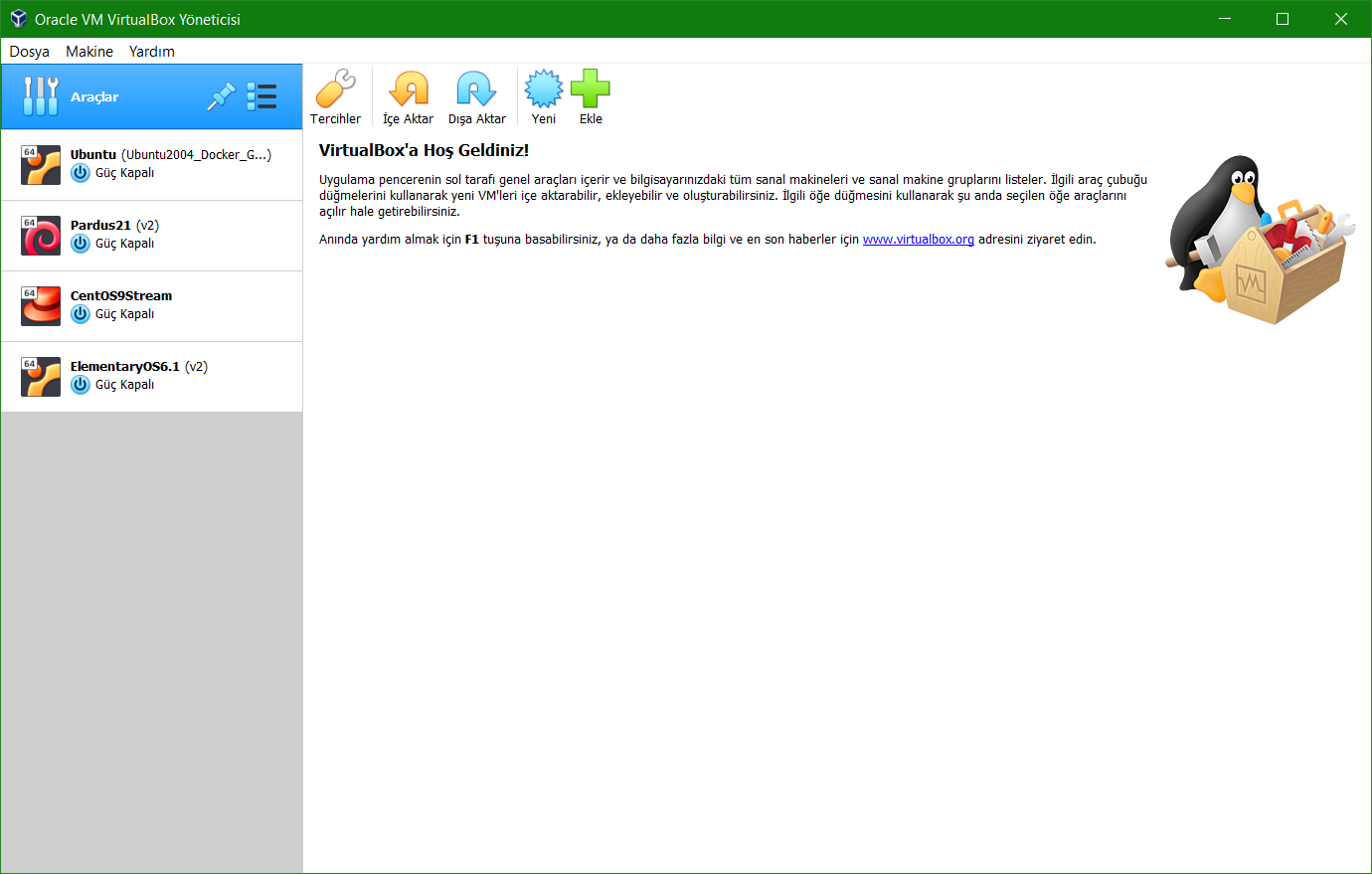
Task: Click Güç Kapalı status under Pardus21
Action: [x=125, y=244]
